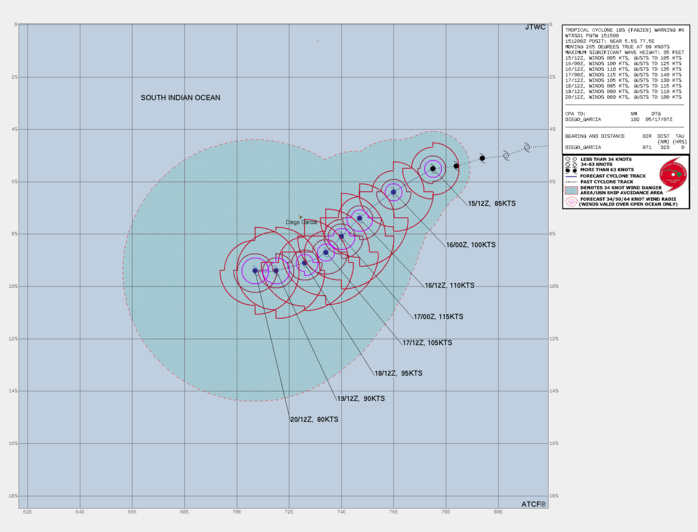Click the Diego Garcia location marker
This screenshot has width=698, height=532.
pos(299,217)
